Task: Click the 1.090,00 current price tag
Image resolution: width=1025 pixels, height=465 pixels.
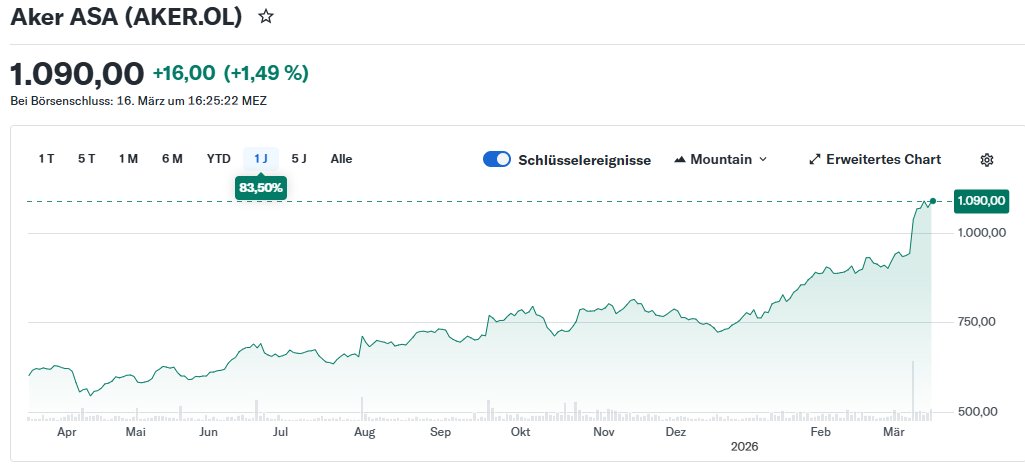Action: [x=980, y=201]
